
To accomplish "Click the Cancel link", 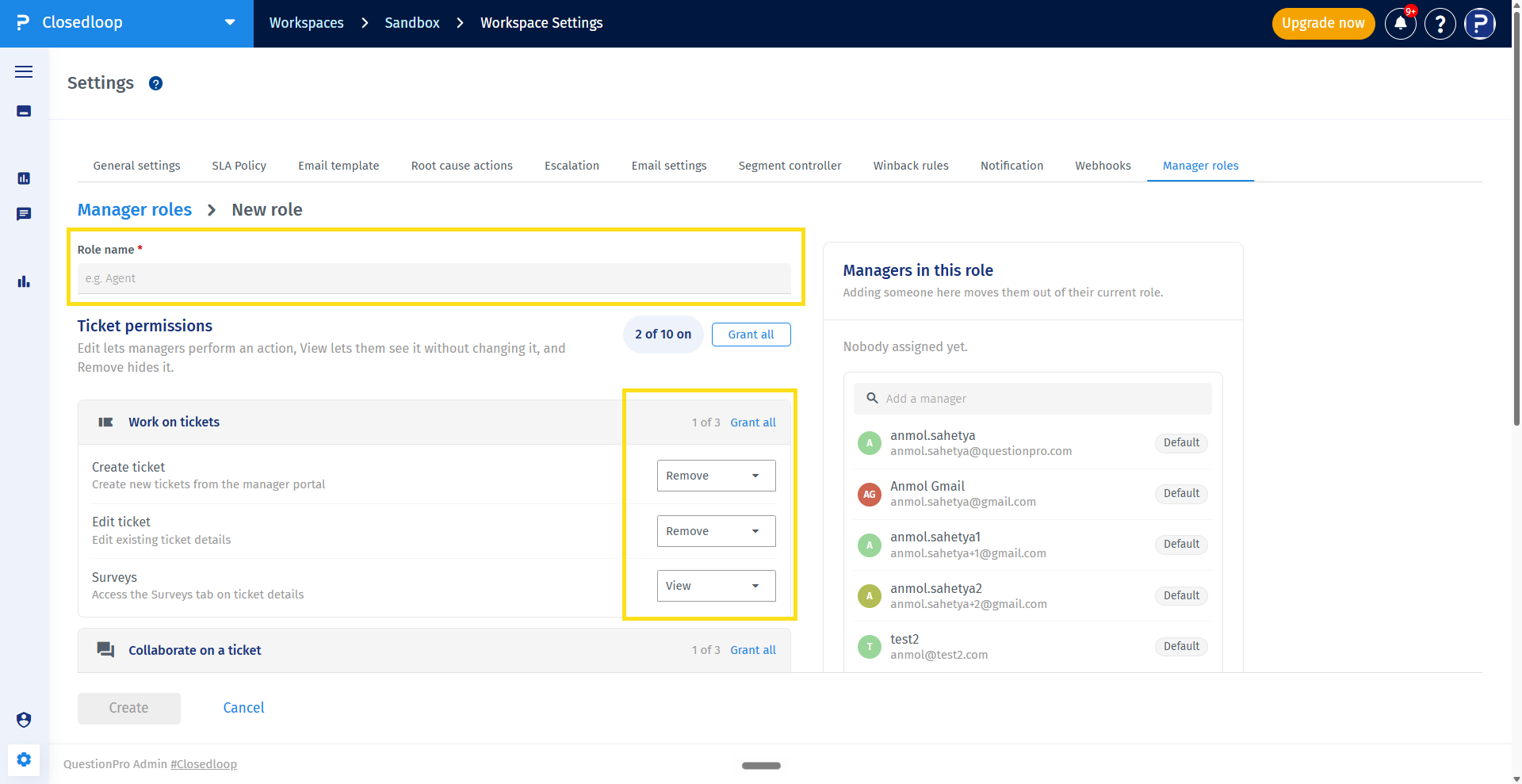I will pos(243,708).
